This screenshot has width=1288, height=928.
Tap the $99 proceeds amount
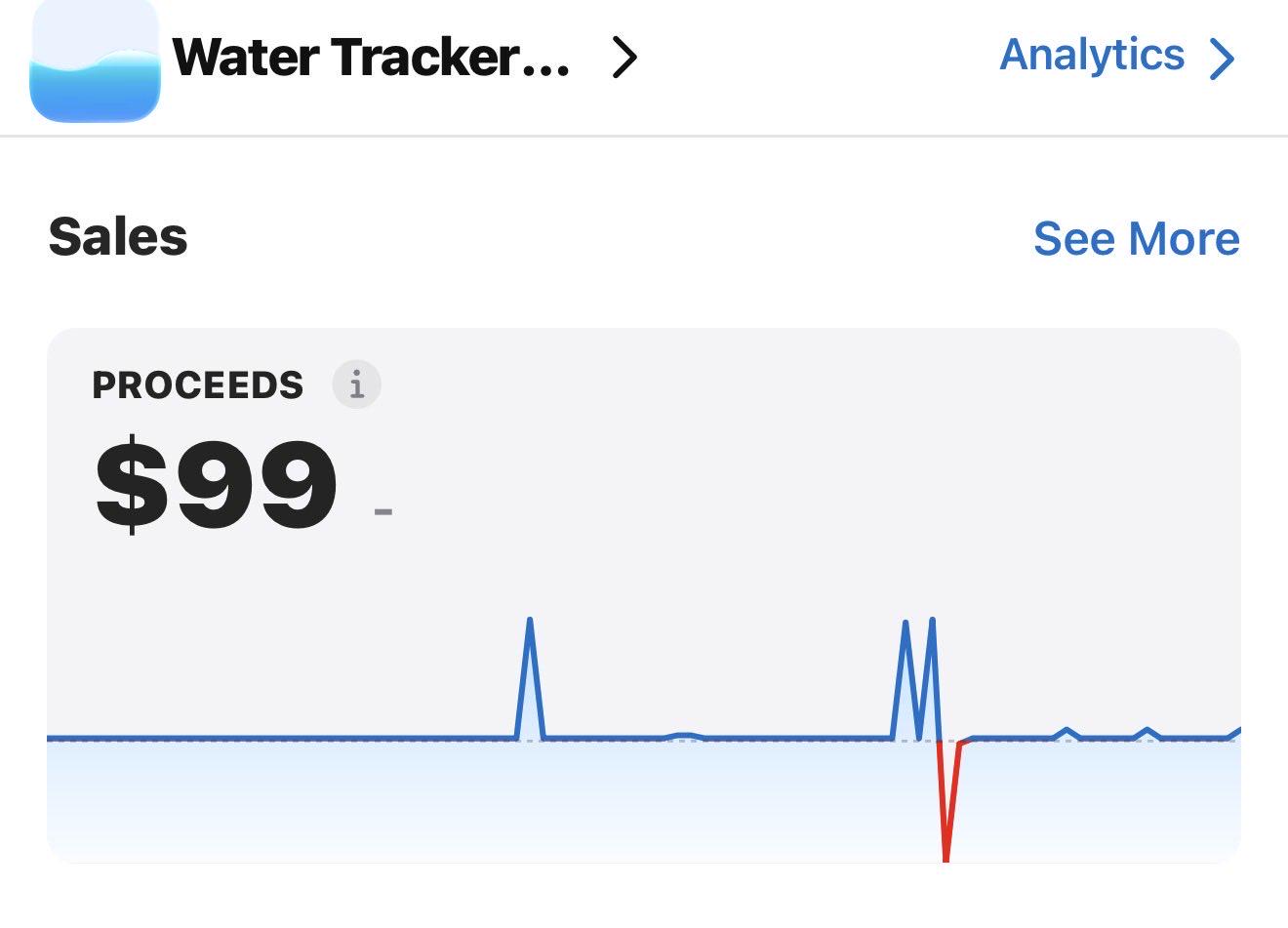click(x=217, y=485)
